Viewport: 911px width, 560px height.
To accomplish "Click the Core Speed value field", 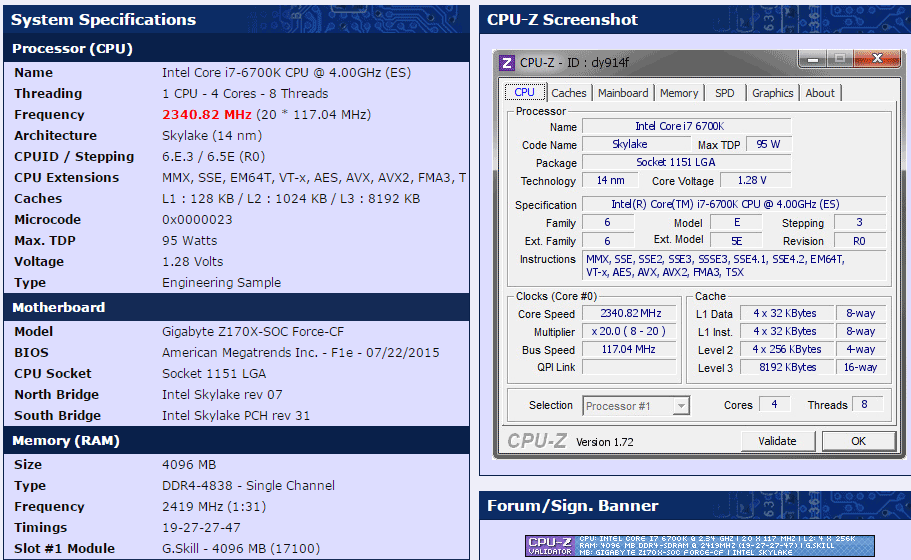I will 630,314.
